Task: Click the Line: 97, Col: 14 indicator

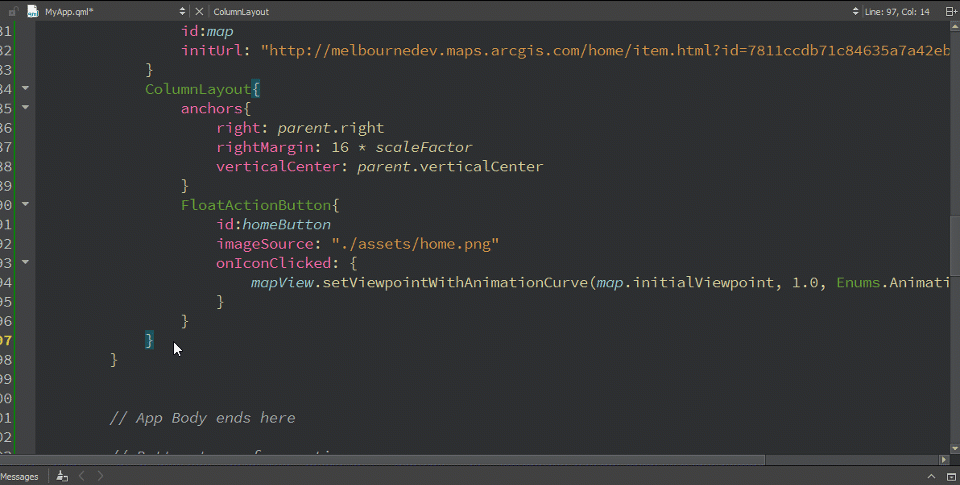Action: (897, 12)
